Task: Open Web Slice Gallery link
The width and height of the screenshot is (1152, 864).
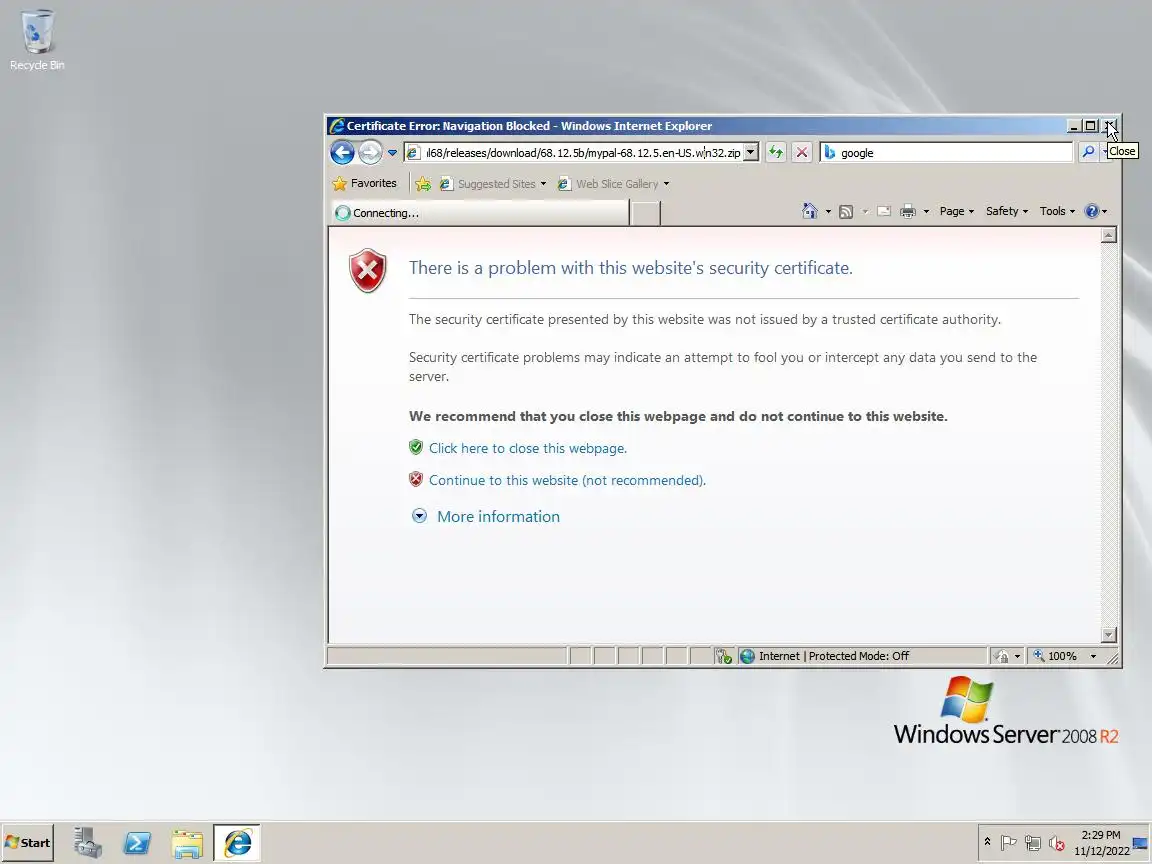Action: pyautogui.click(x=613, y=184)
